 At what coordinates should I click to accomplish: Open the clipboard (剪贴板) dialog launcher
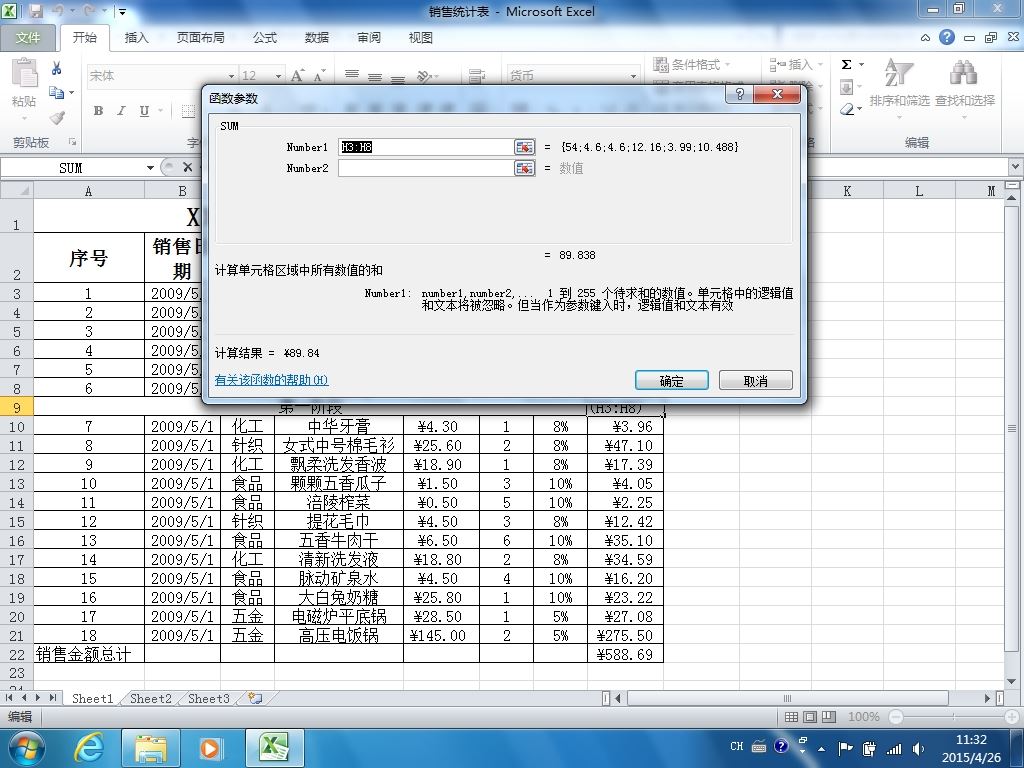[x=72, y=142]
